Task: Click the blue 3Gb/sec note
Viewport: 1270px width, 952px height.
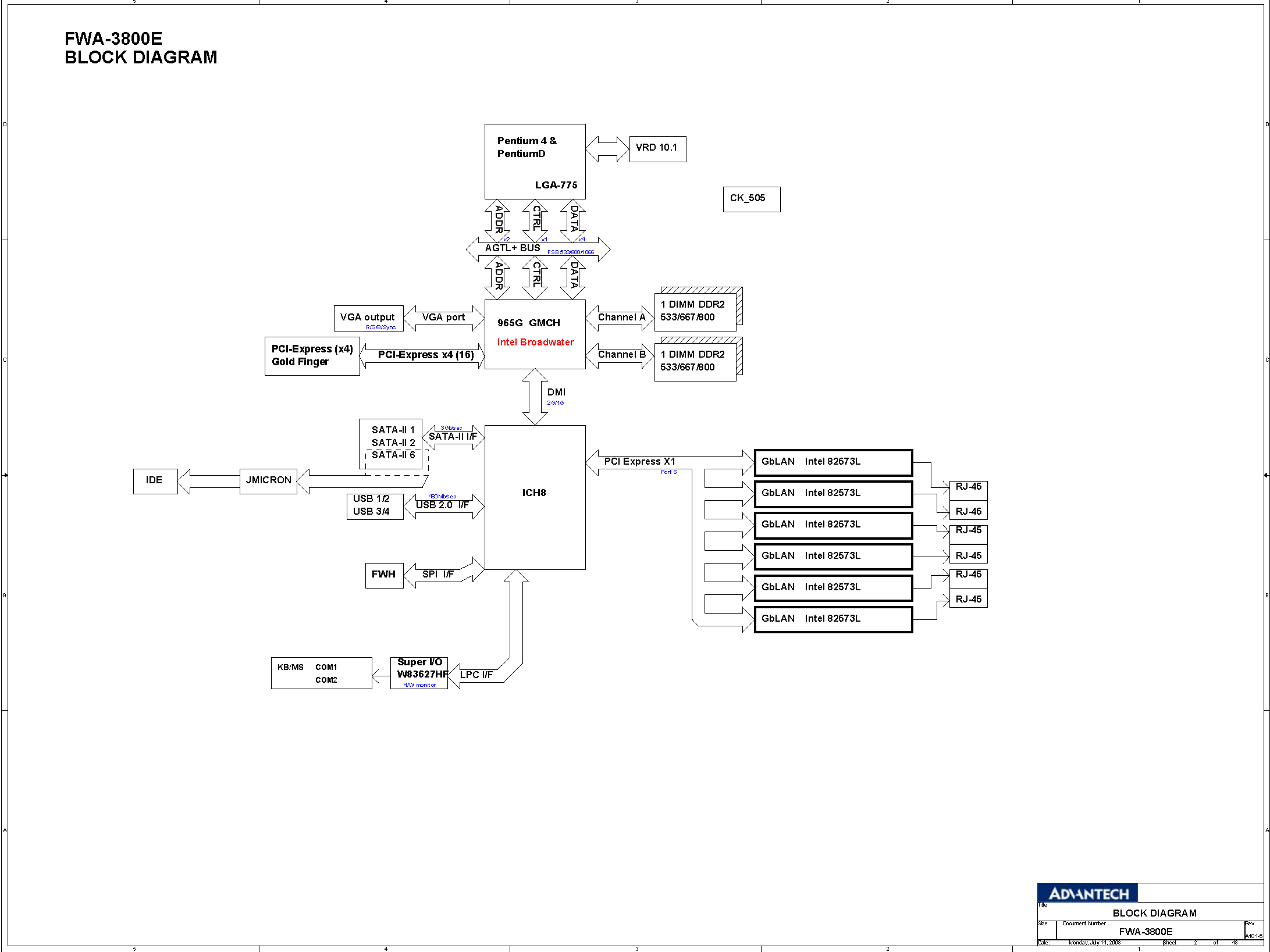Action: click(x=451, y=427)
